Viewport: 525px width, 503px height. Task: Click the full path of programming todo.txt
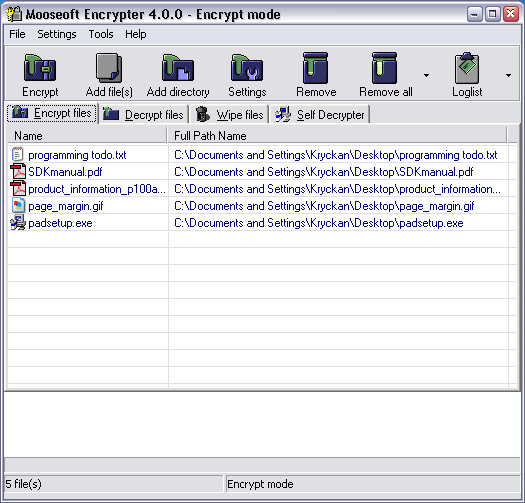[x=335, y=155]
